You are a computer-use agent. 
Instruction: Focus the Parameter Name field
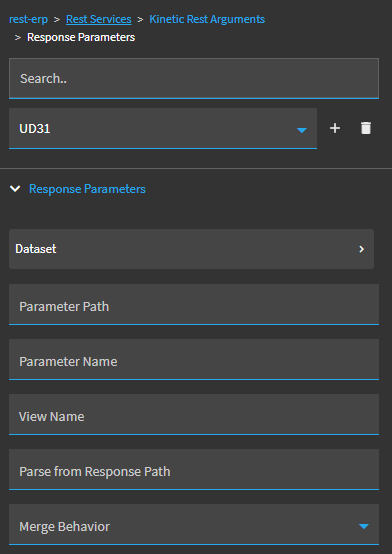[x=194, y=359]
